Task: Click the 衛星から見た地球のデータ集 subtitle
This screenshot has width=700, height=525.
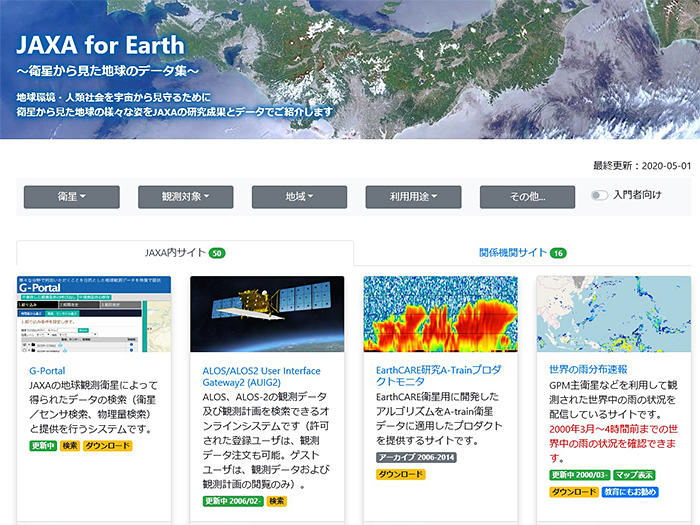Action: 108,71
